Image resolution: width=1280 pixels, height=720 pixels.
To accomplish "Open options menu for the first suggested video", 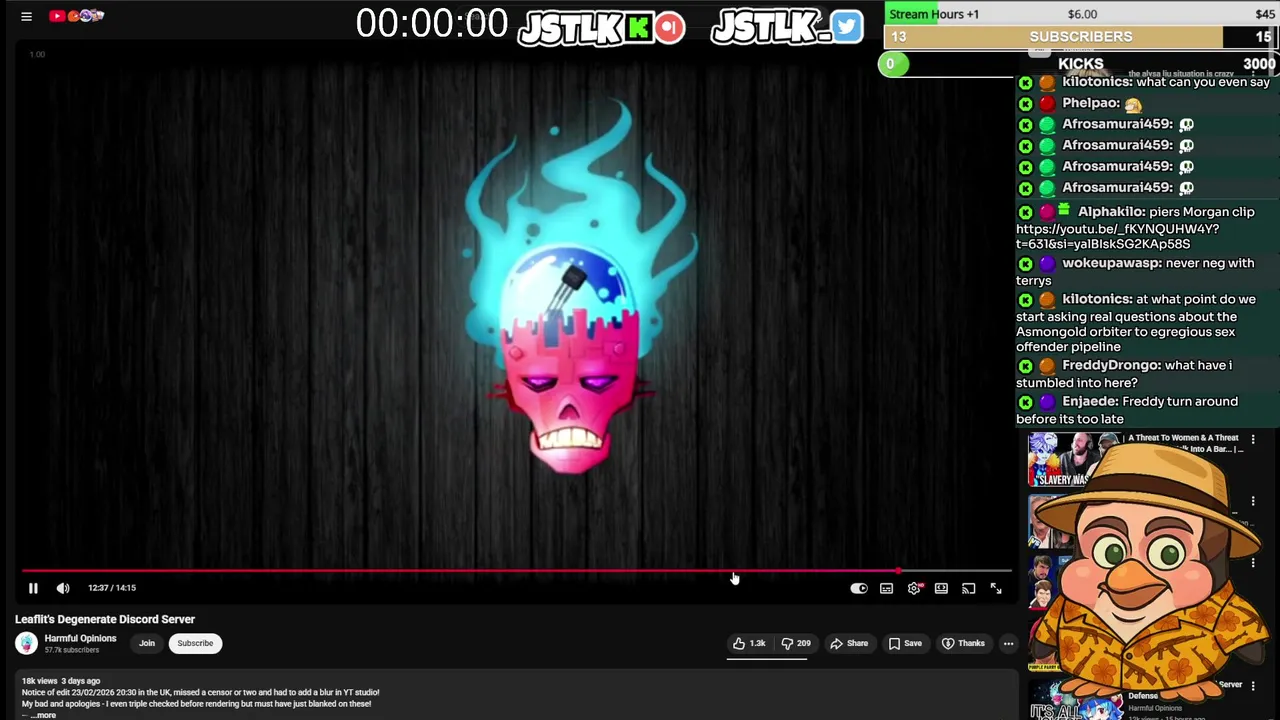I will 1253,439.
